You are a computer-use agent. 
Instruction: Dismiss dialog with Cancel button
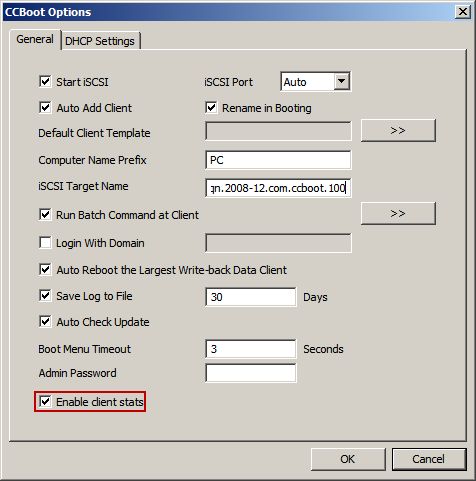[x=429, y=459]
